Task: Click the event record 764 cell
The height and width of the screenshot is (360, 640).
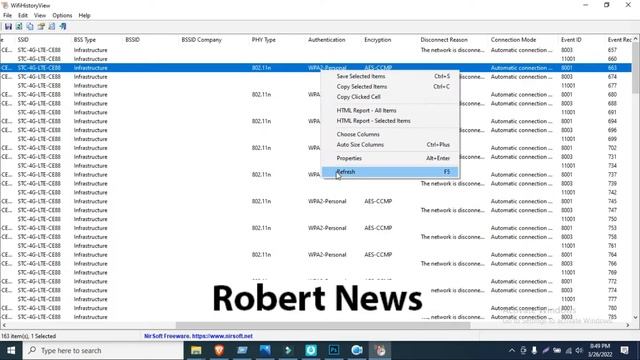Action: click(612, 255)
